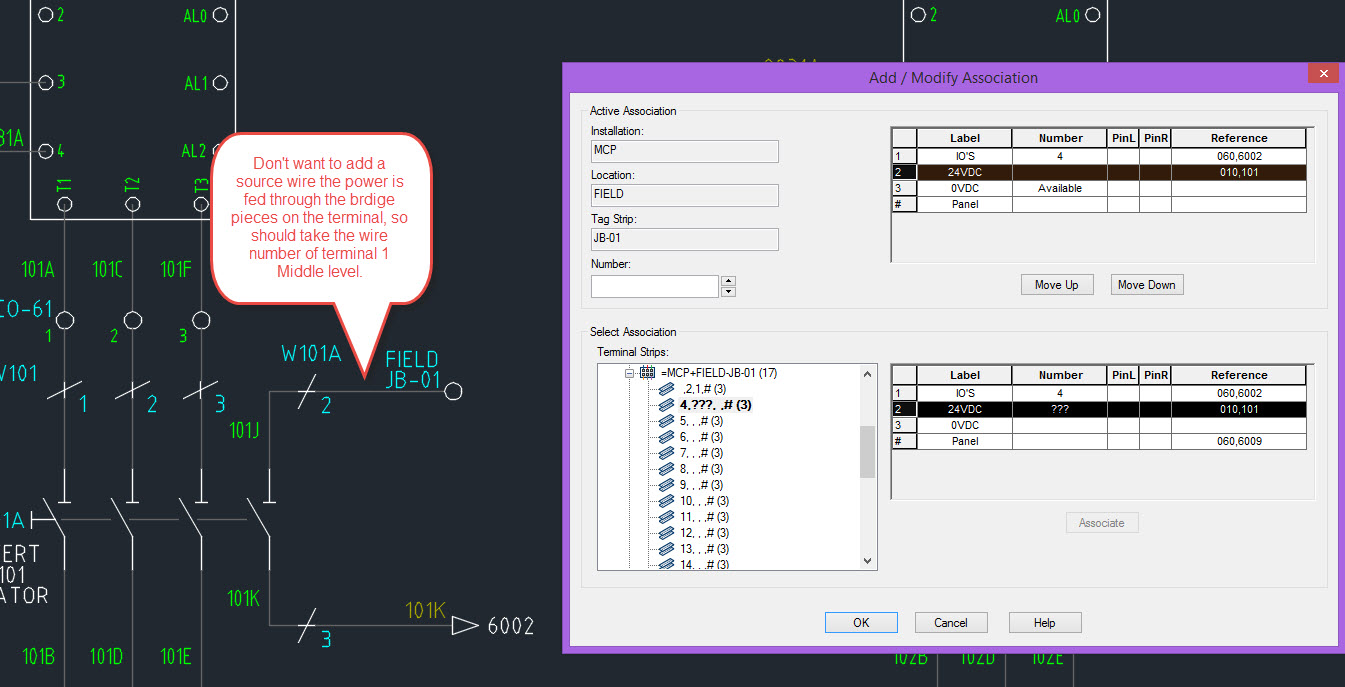Select the ,2,1,# (3) terminal icon
Screen dimensions: 1345x687
[667, 388]
